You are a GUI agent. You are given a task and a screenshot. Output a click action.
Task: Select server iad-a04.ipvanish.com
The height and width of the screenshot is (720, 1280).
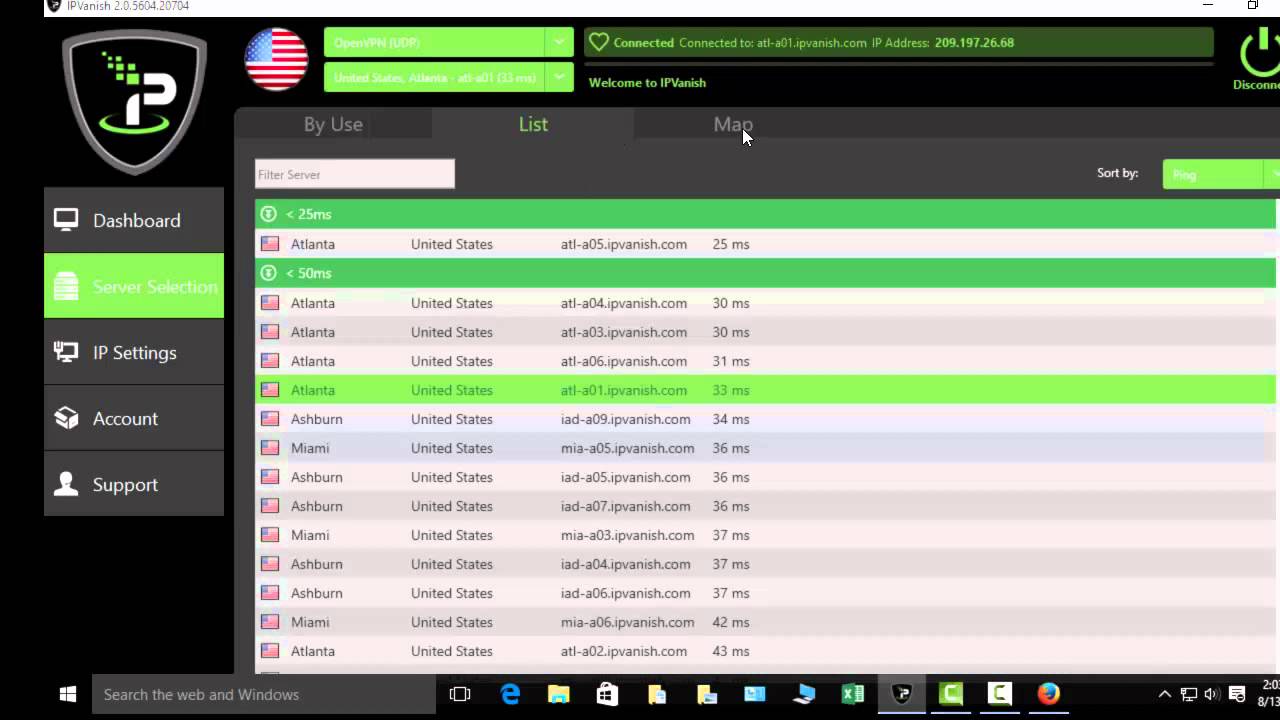click(766, 564)
